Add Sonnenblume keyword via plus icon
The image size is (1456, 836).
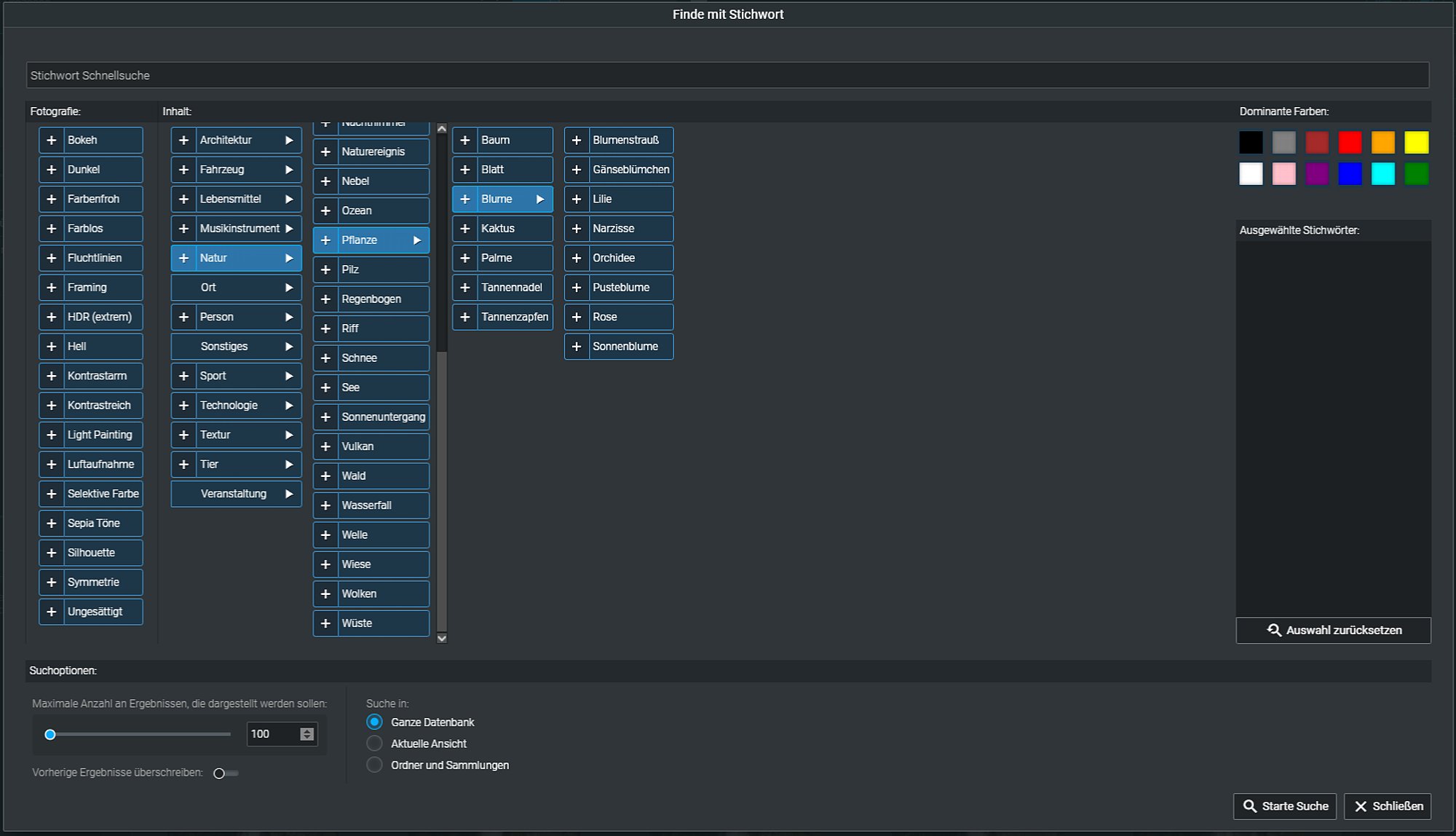coord(577,347)
